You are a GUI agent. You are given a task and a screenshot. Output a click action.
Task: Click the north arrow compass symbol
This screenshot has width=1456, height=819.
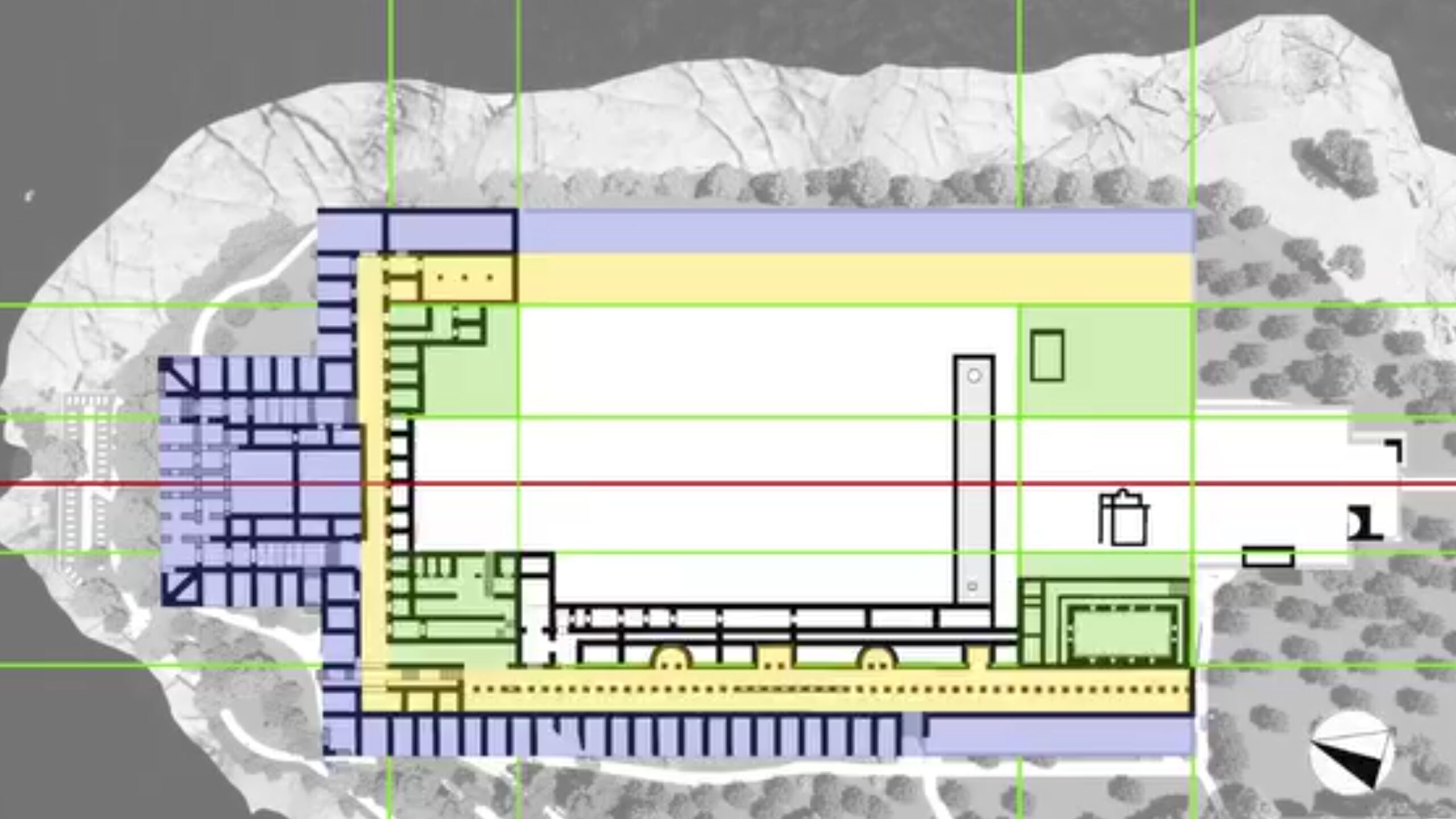pos(1352,752)
